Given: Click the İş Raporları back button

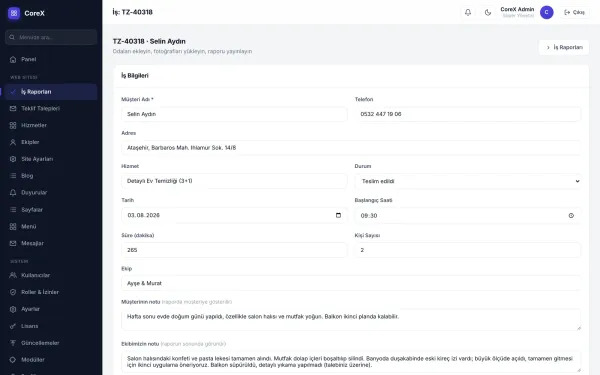Looking at the screenshot, I should [x=564, y=47].
